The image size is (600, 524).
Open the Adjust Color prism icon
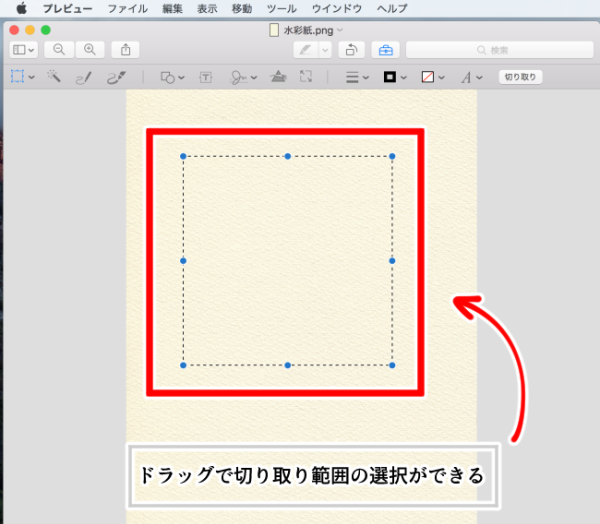tap(278, 77)
